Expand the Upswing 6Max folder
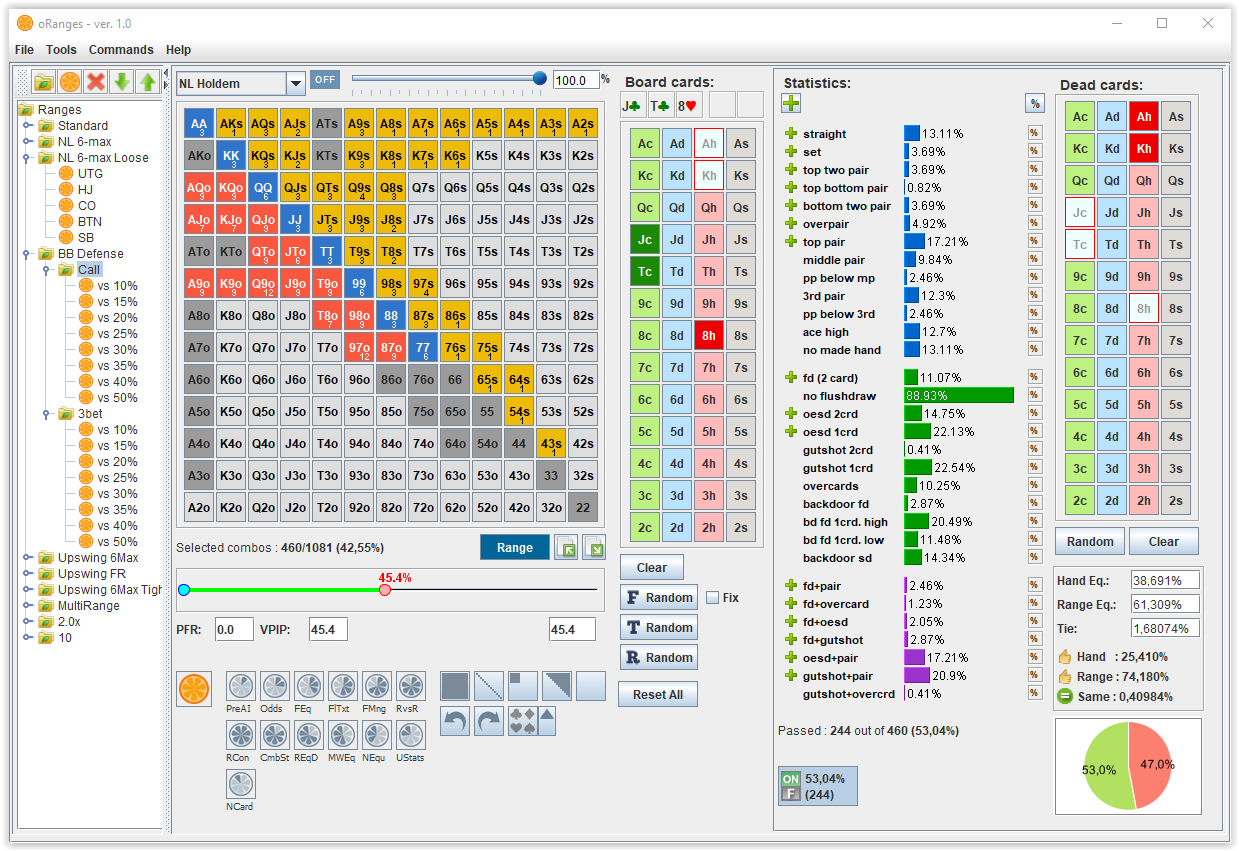Image resolution: width=1239 pixels, height=851 pixels. click(27, 558)
